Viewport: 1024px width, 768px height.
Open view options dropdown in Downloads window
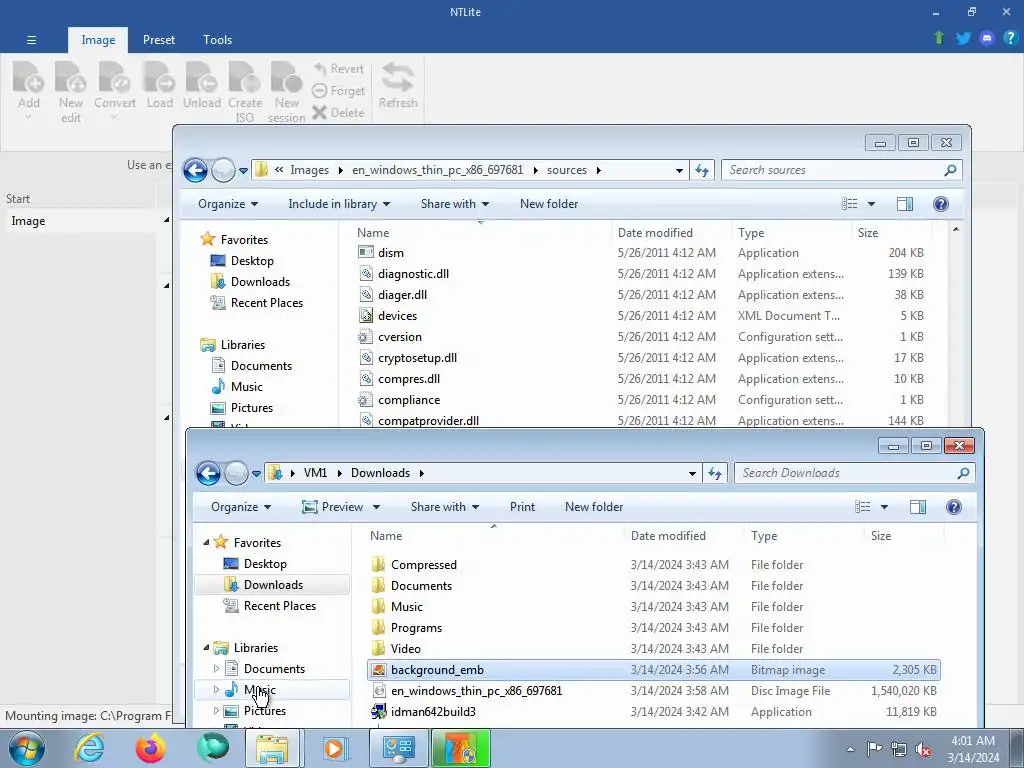pos(884,507)
